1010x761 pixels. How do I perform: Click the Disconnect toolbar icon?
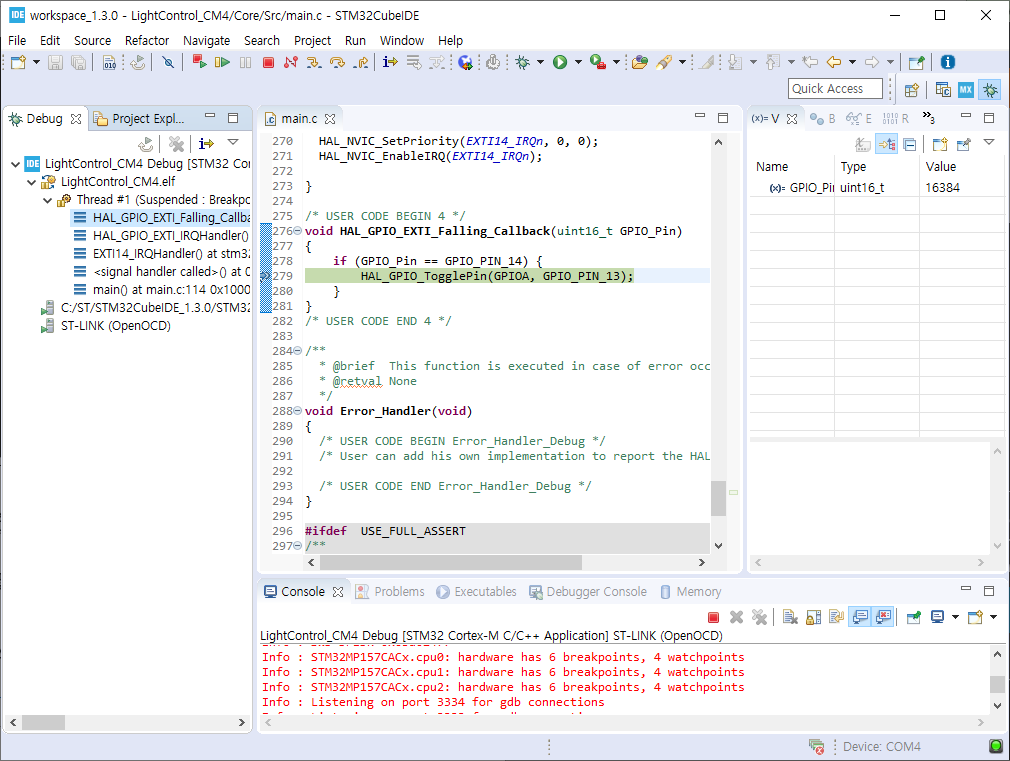tap(291, 62)
